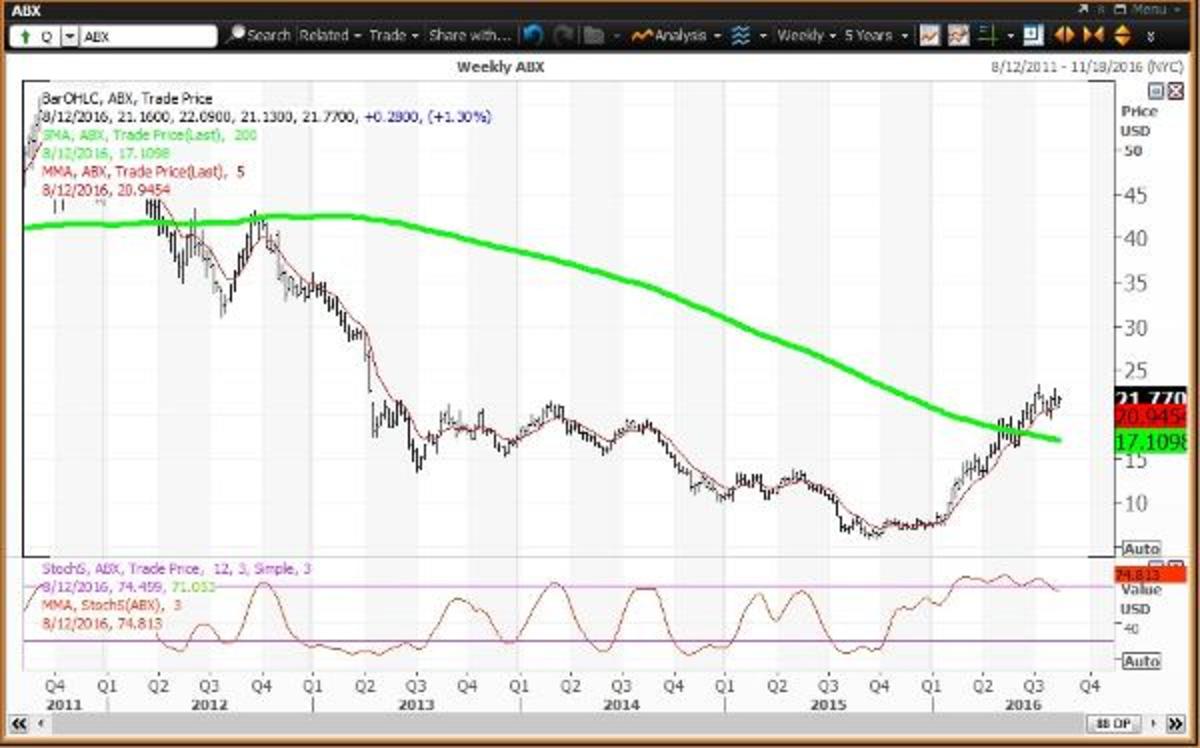Click the Auto button on price axis
The width and height of the screenshot is (1200, 748).
[x=1141, y=549]
